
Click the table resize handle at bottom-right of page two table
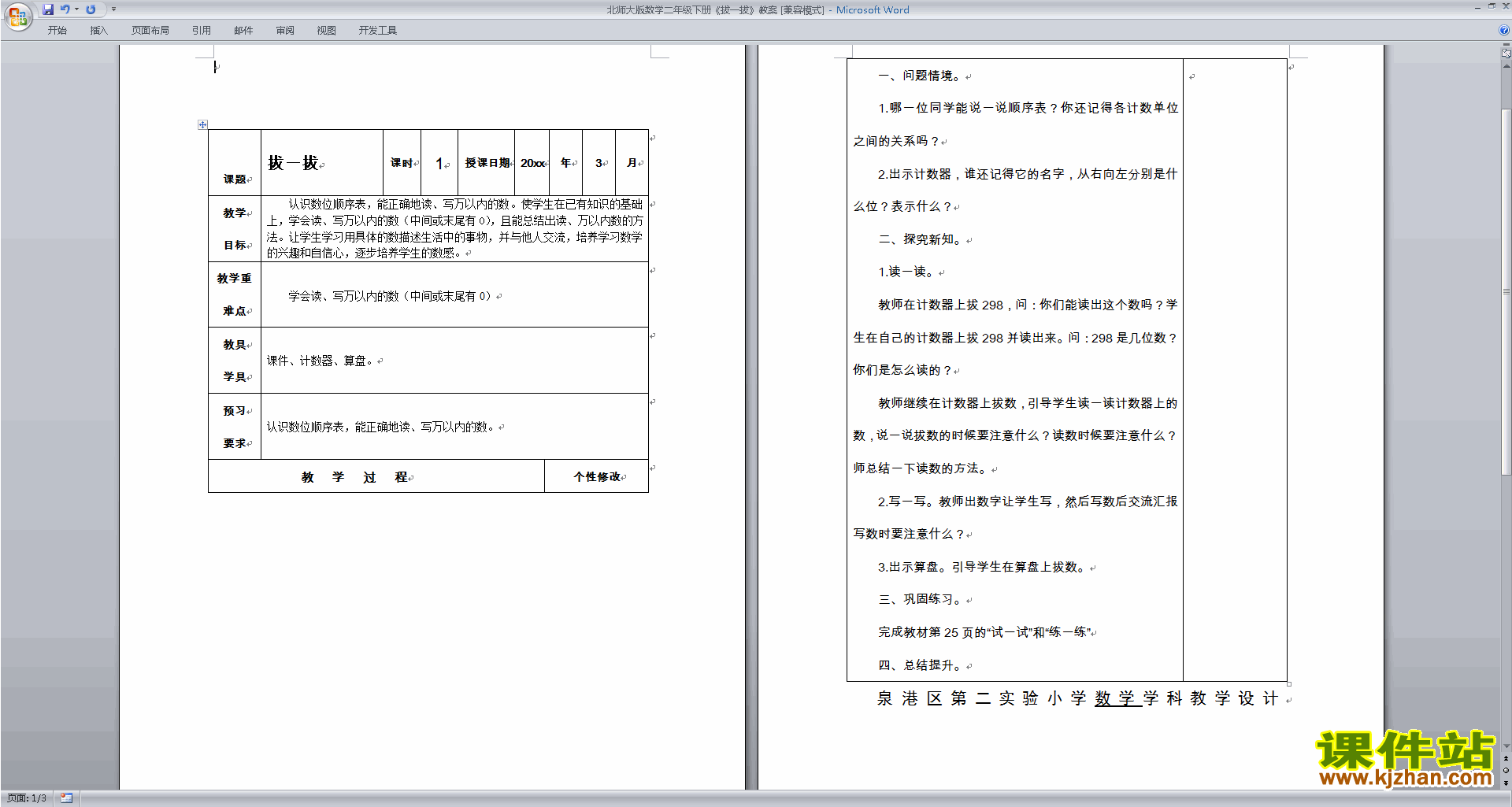pyautogui.click(x=1289, y=684)
